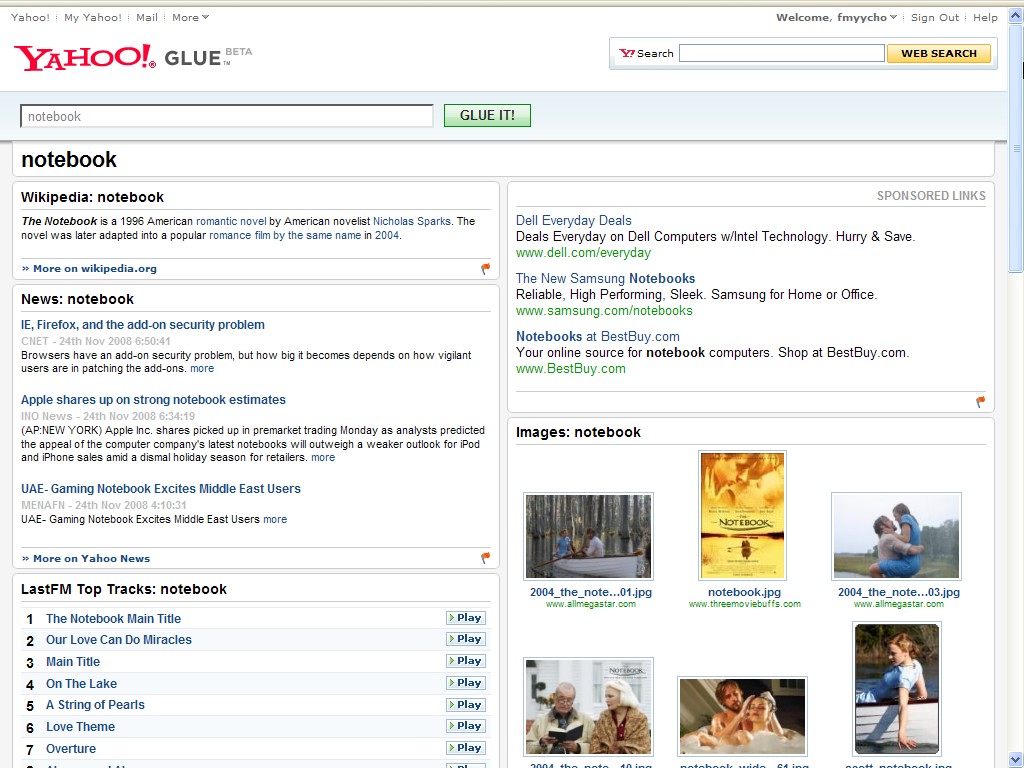Flag the Sponsored Links module

(980, 402)
